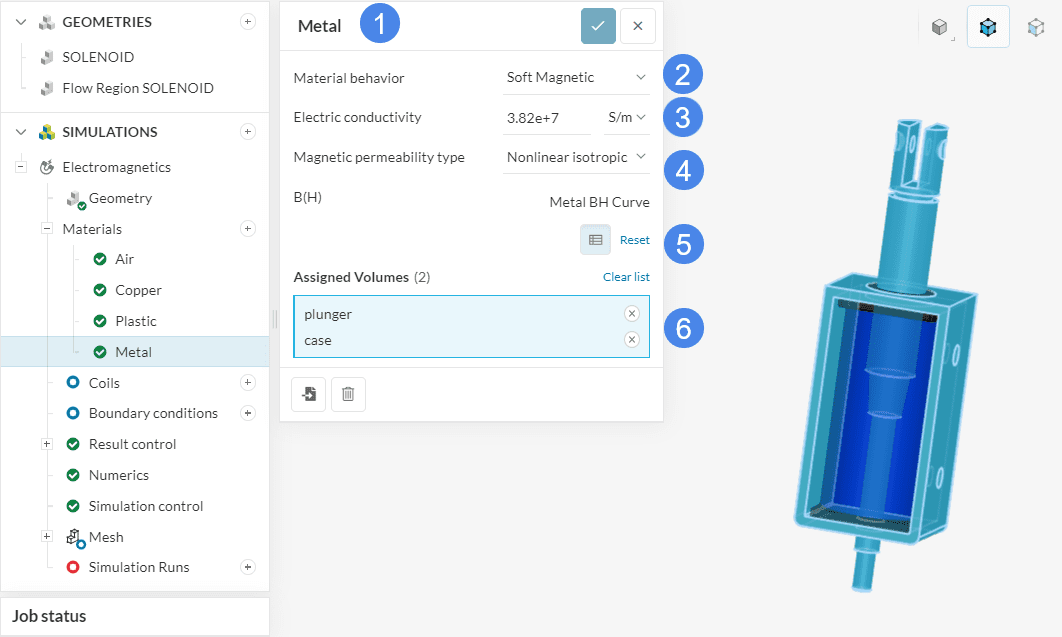The width and height of the screenshot is (1062, 637).
Task: Add a new geometry with plus icon
Action: pos(248,22)
